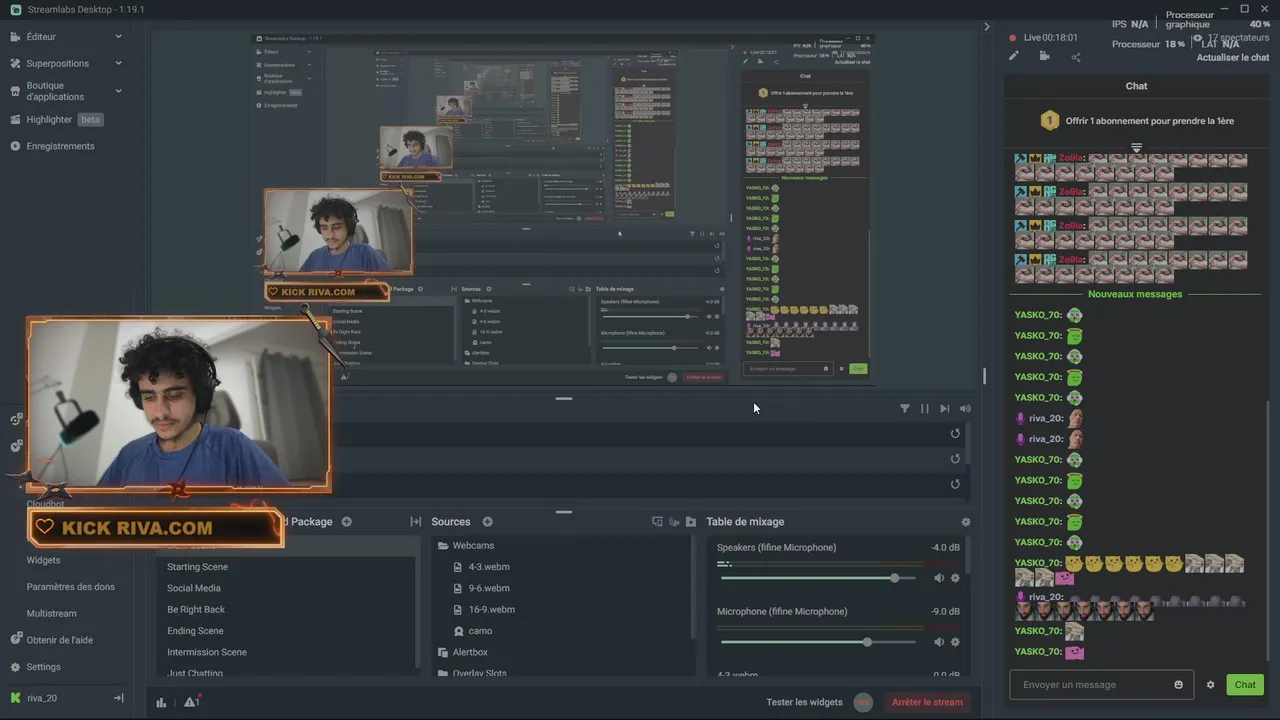Log out using the arrow next to riva_20
Viewport: 1280px width, 720px height.
coord(118,698)
